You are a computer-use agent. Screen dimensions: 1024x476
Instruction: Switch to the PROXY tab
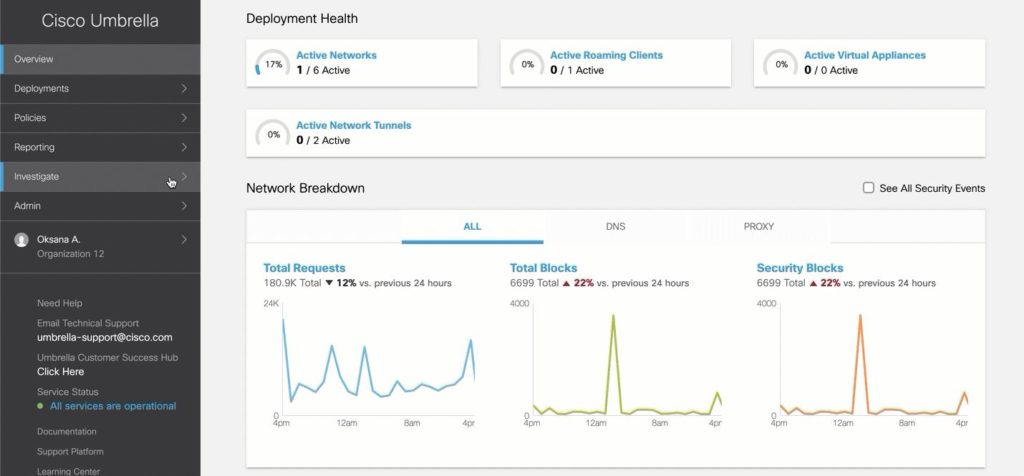tap(758, 227)
